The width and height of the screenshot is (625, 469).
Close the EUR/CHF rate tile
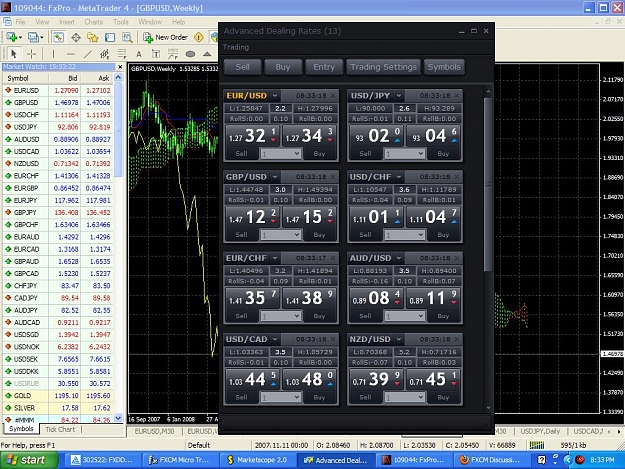(x=333, y=258)
